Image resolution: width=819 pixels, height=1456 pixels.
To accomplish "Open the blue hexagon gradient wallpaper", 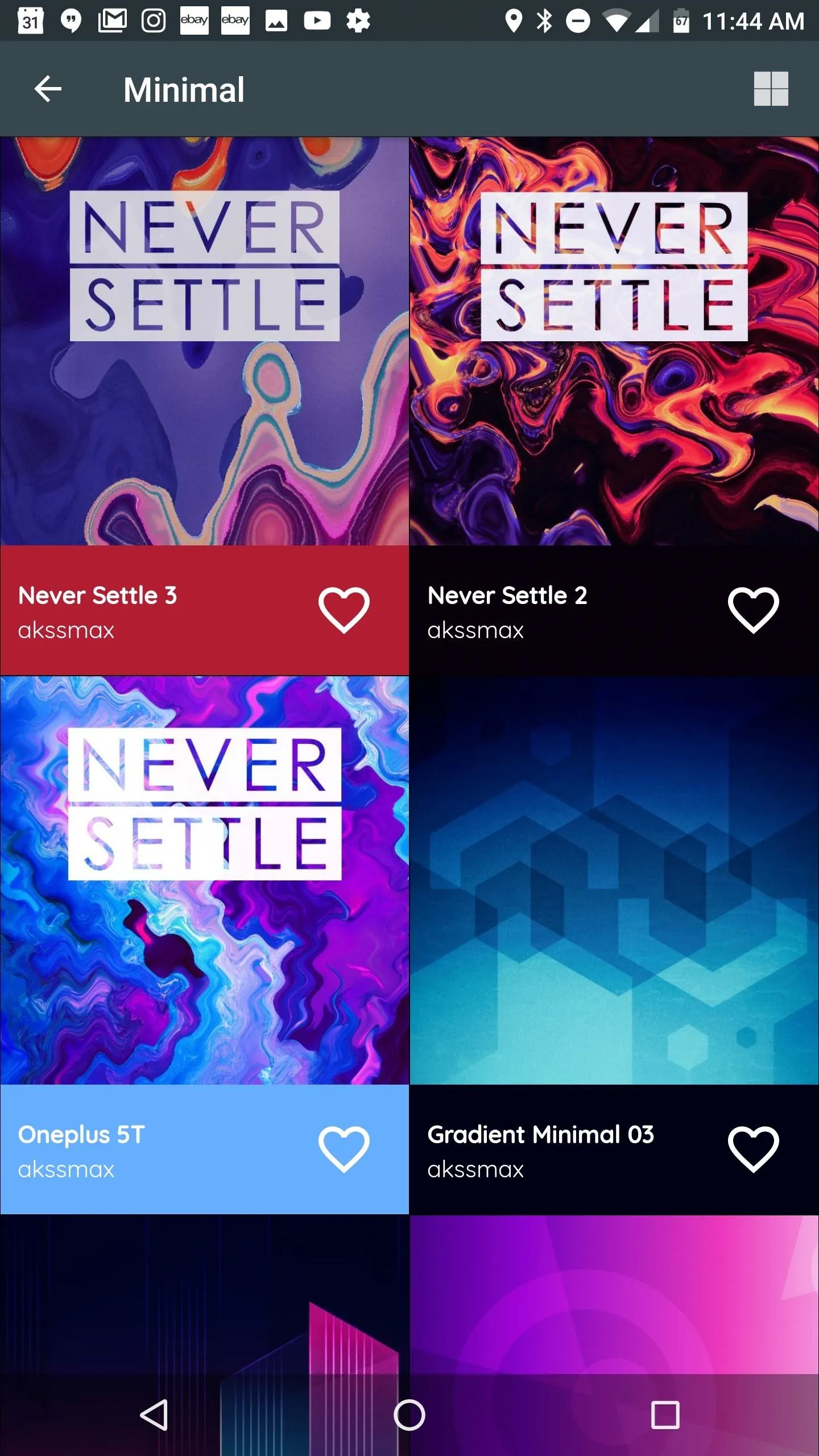I will tap(614, 880).
